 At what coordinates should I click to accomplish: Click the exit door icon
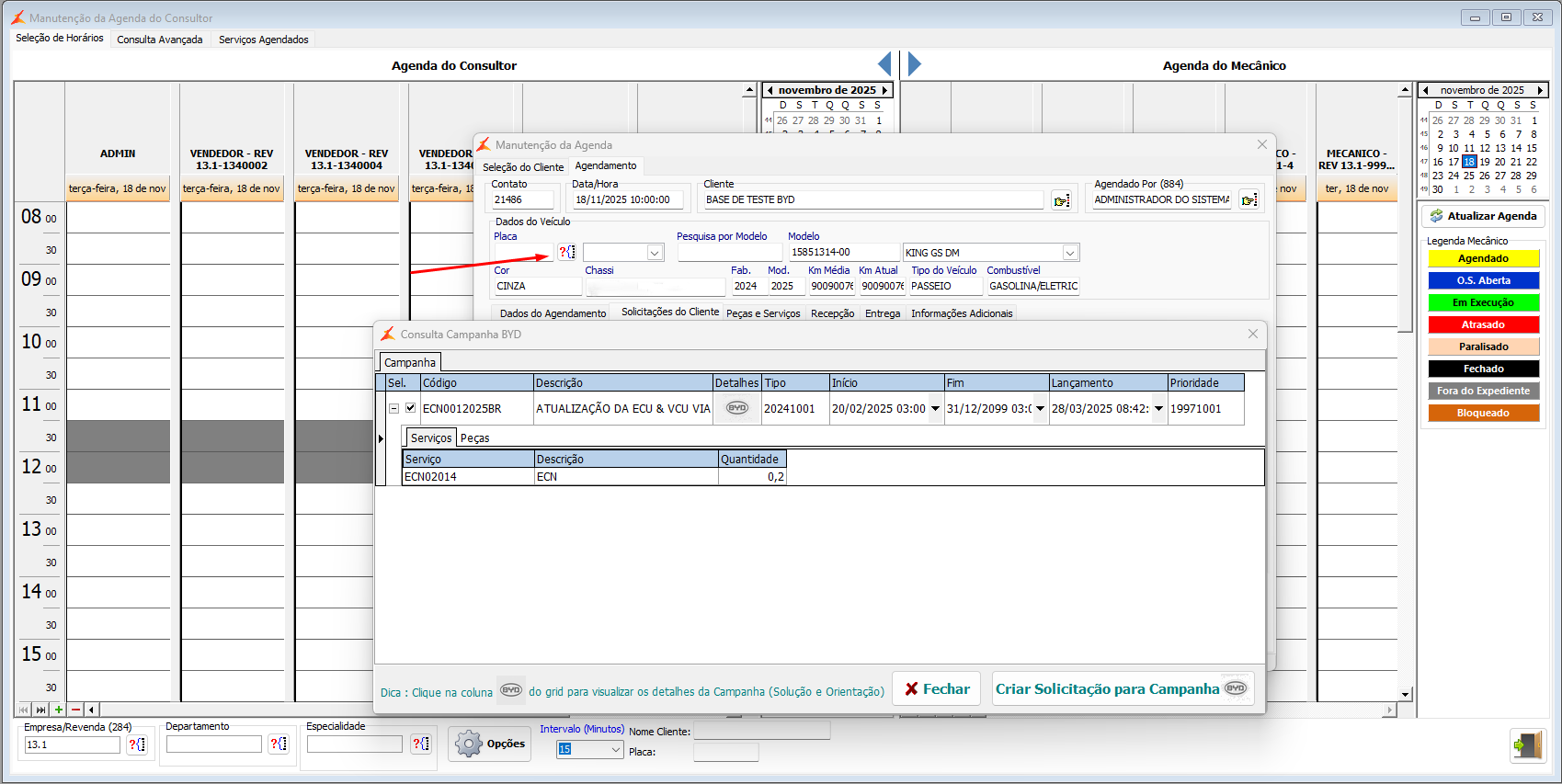(x=1527, y=744)
